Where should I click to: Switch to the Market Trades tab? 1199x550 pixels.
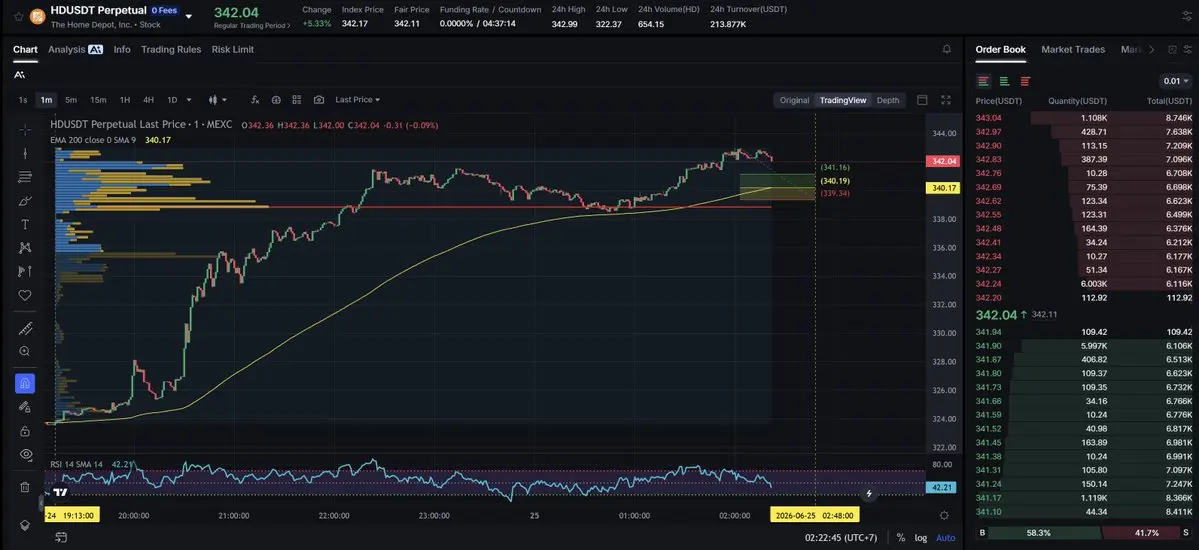1073,49
